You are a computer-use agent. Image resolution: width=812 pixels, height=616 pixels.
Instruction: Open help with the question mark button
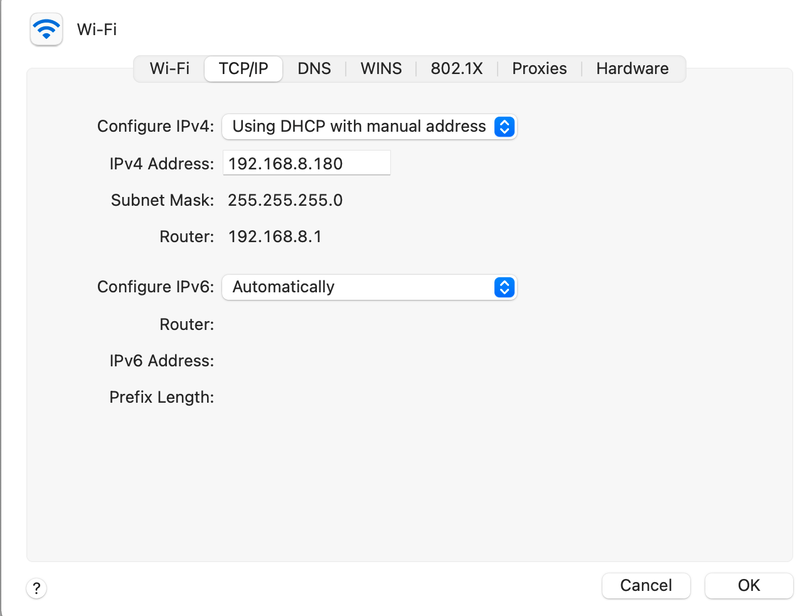click(x=37, y=588)
